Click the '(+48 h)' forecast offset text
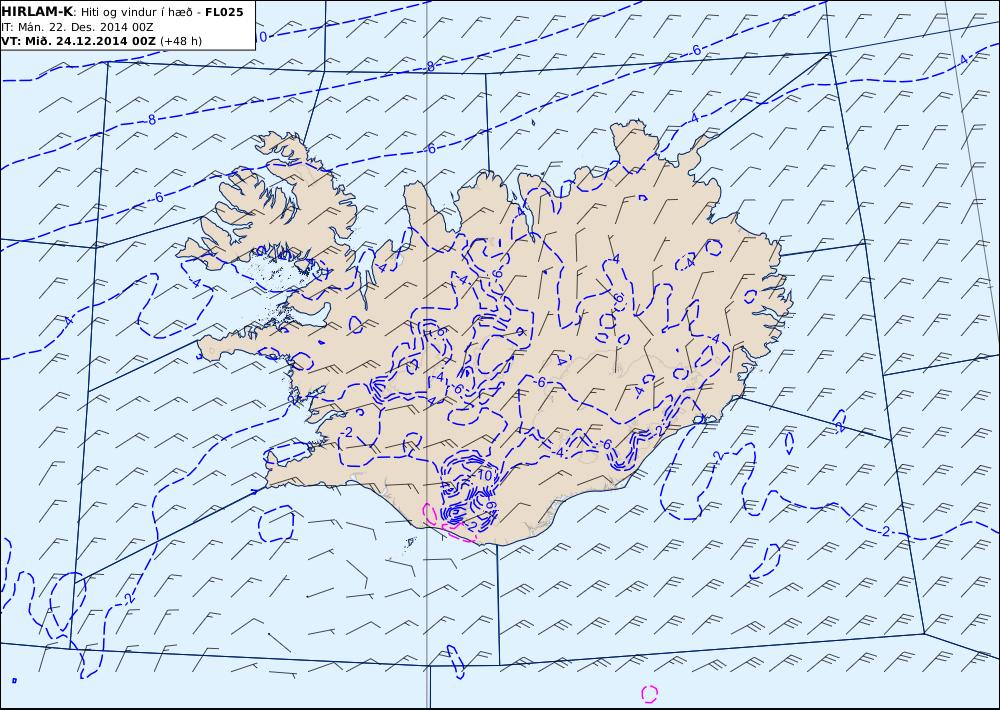 tap(180, 41)
